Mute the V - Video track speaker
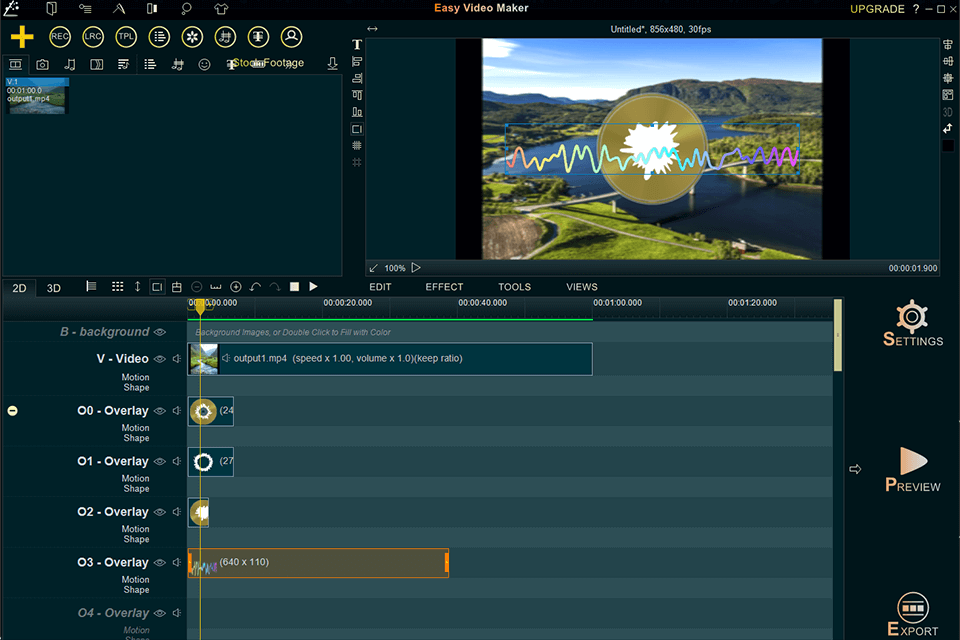 tap(177, 359)
